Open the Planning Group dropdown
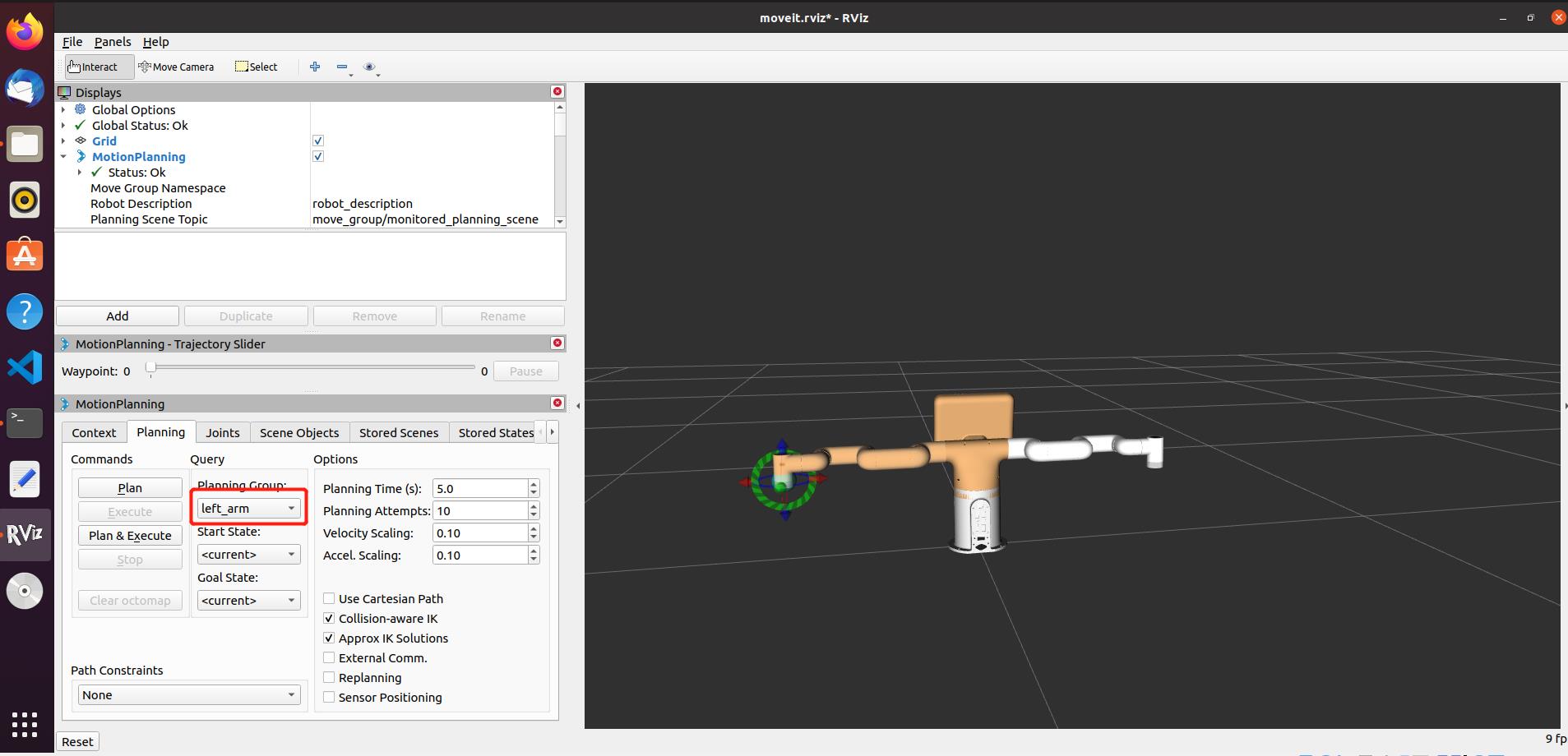1568x756 pixels. pos(248,509)
